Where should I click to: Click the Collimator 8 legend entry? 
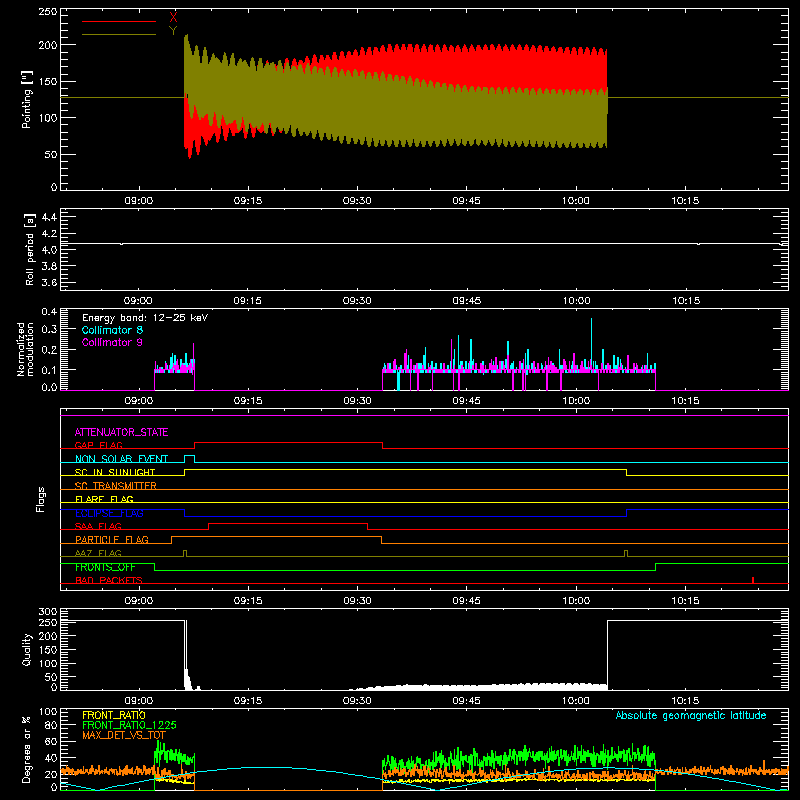coord(112,330)
